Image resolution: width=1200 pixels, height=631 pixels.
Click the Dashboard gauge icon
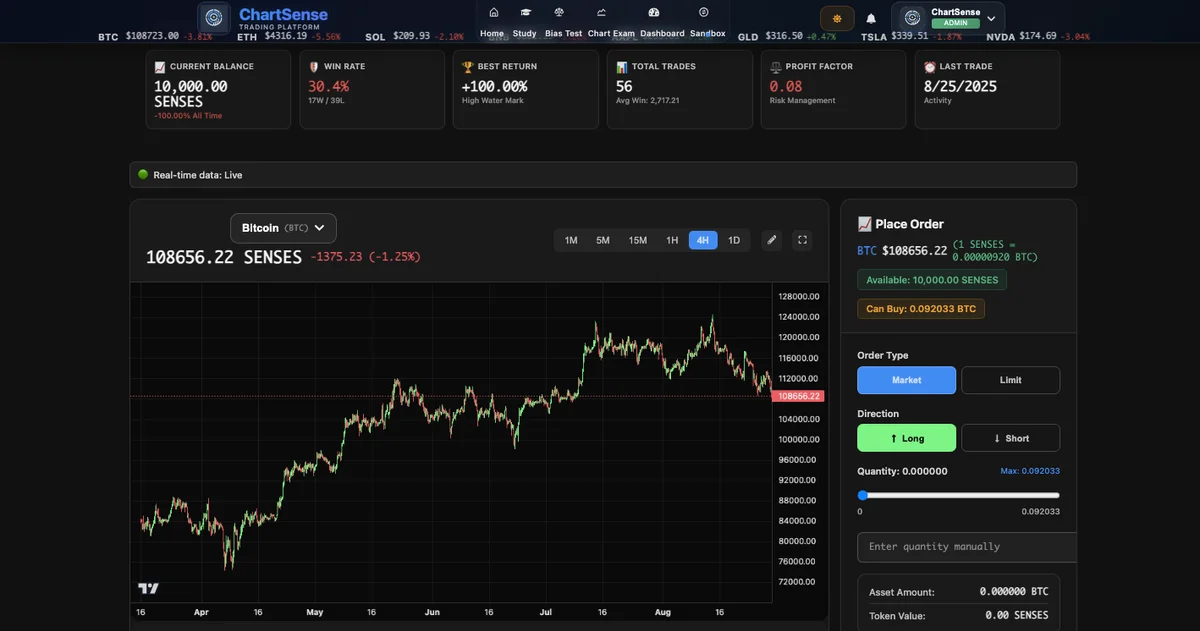(x=654, y=12)
